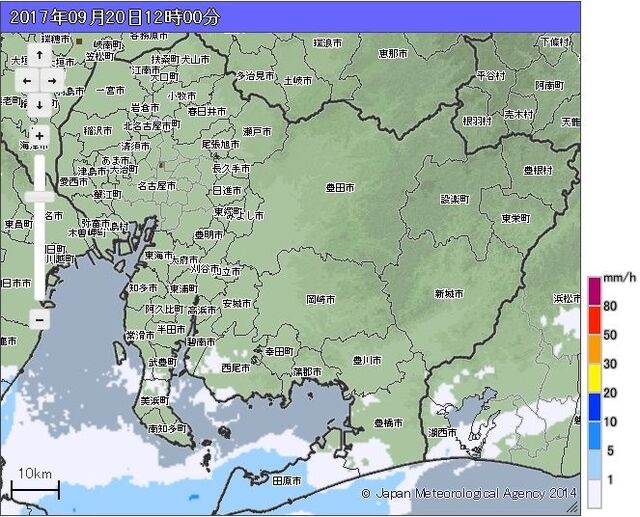This screenshot has height=517, width=640.
Task: Click the 豊明市 label on the map
Action: 209,235
